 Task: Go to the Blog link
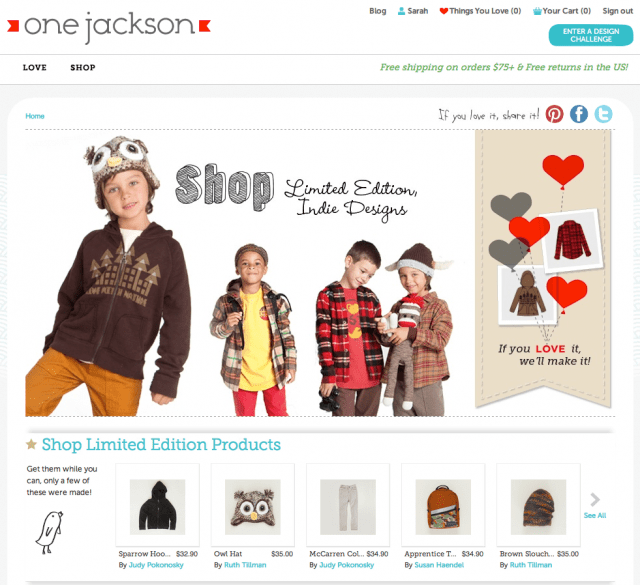(378, 11)
